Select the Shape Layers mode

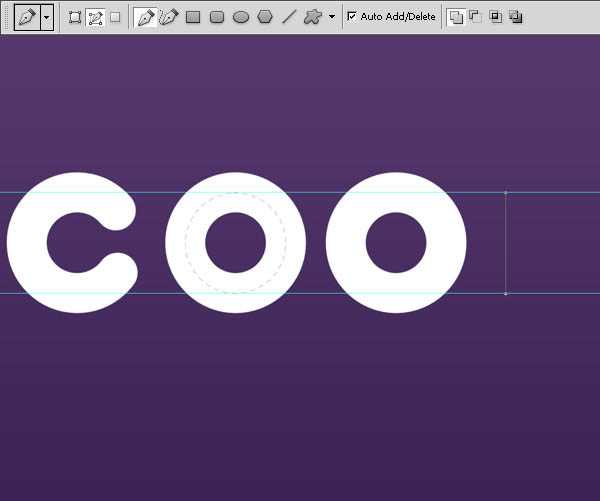pos(75,17)
